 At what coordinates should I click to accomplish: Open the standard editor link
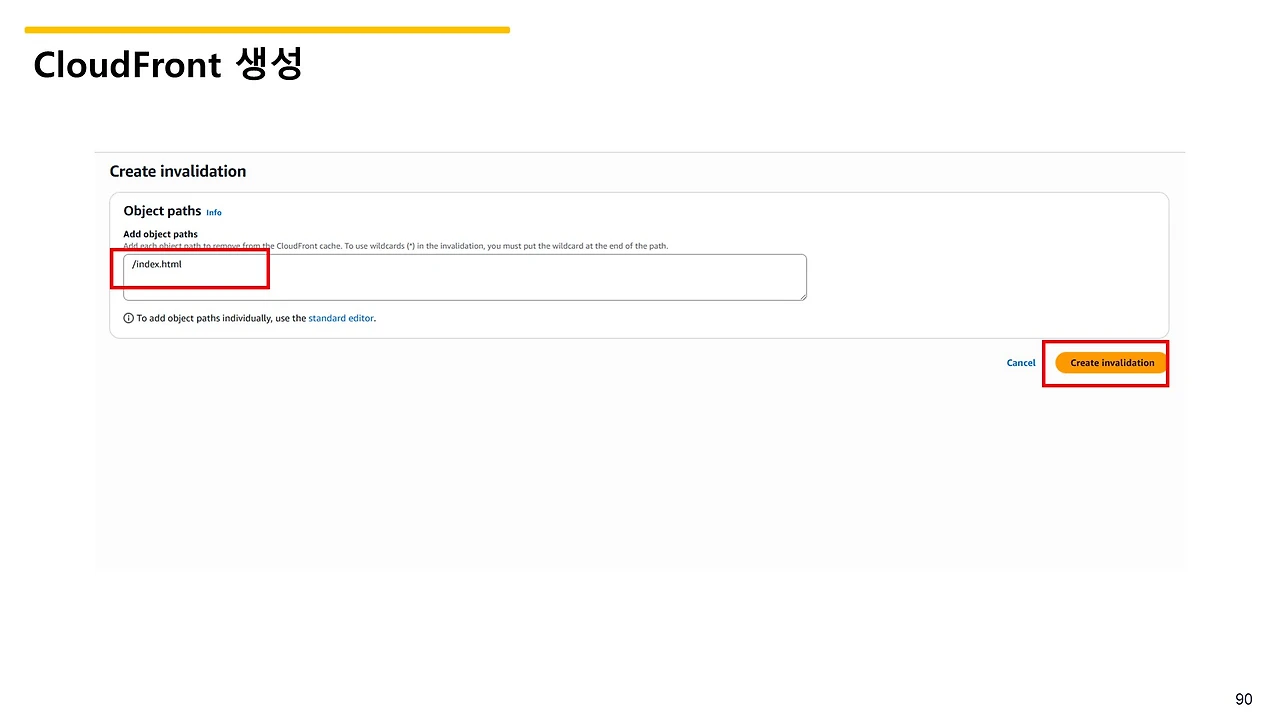coord(341,318)
